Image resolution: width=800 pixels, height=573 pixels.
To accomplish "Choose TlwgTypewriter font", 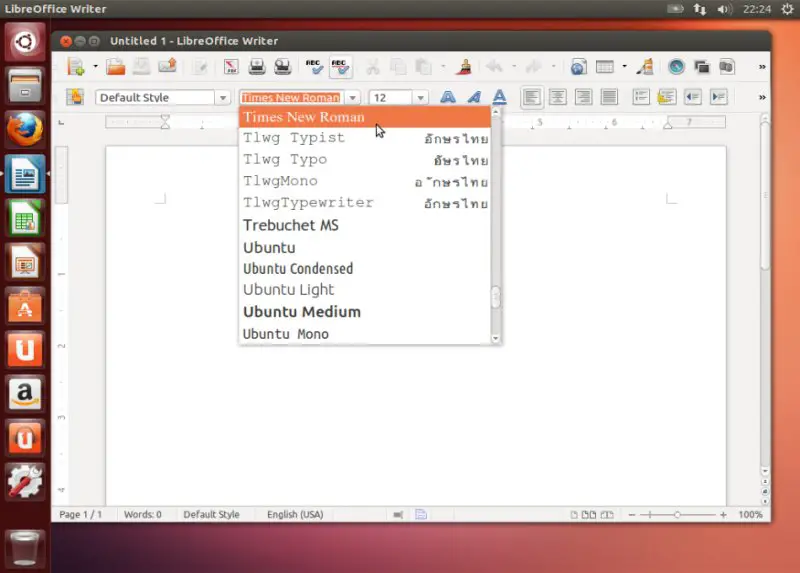I will pos(365,203).
